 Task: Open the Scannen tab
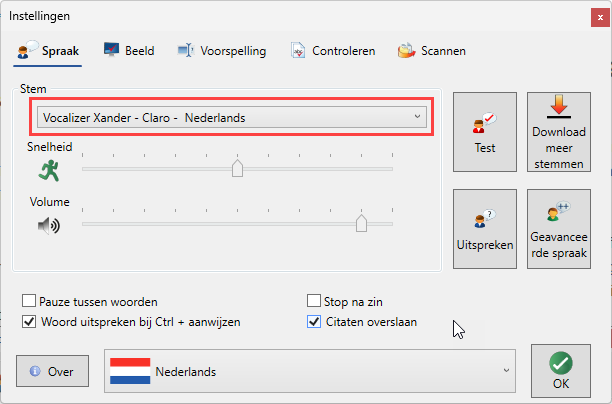click(x=432, y=51)
